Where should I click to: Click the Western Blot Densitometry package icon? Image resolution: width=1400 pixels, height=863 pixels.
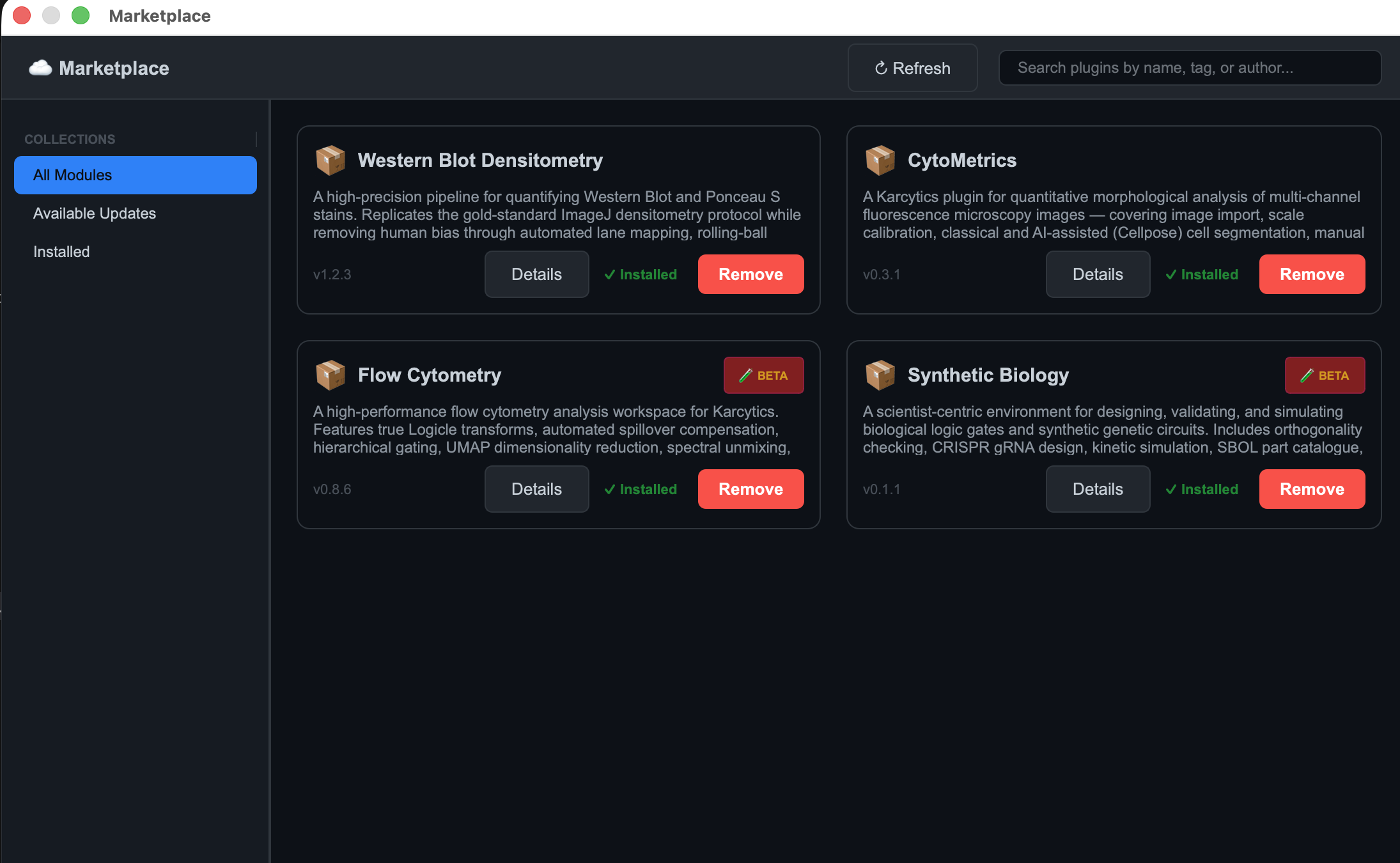coord(331,160)
